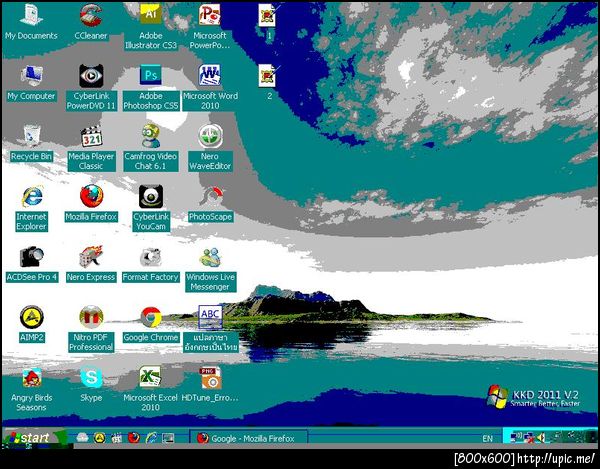Click the volume speaker tray icon
The height and width of the screenshot is (469, 600).
click(541, 437)
